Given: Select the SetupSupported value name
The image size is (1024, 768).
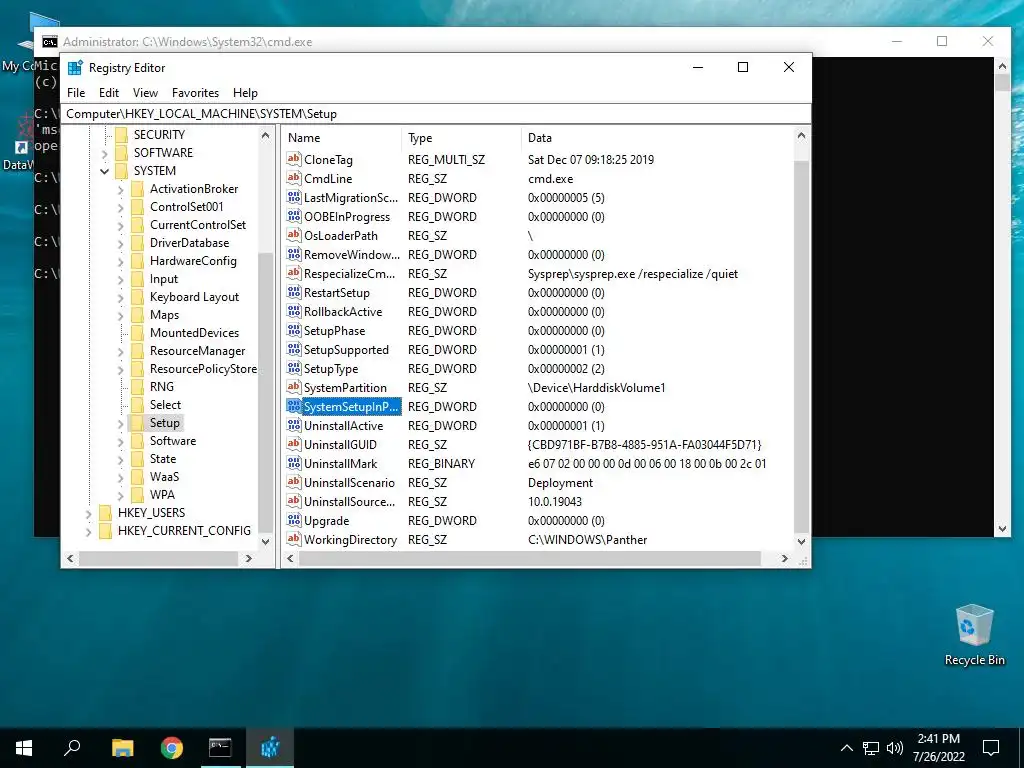Looking at the screenshot, I should (x=346, y=349).
